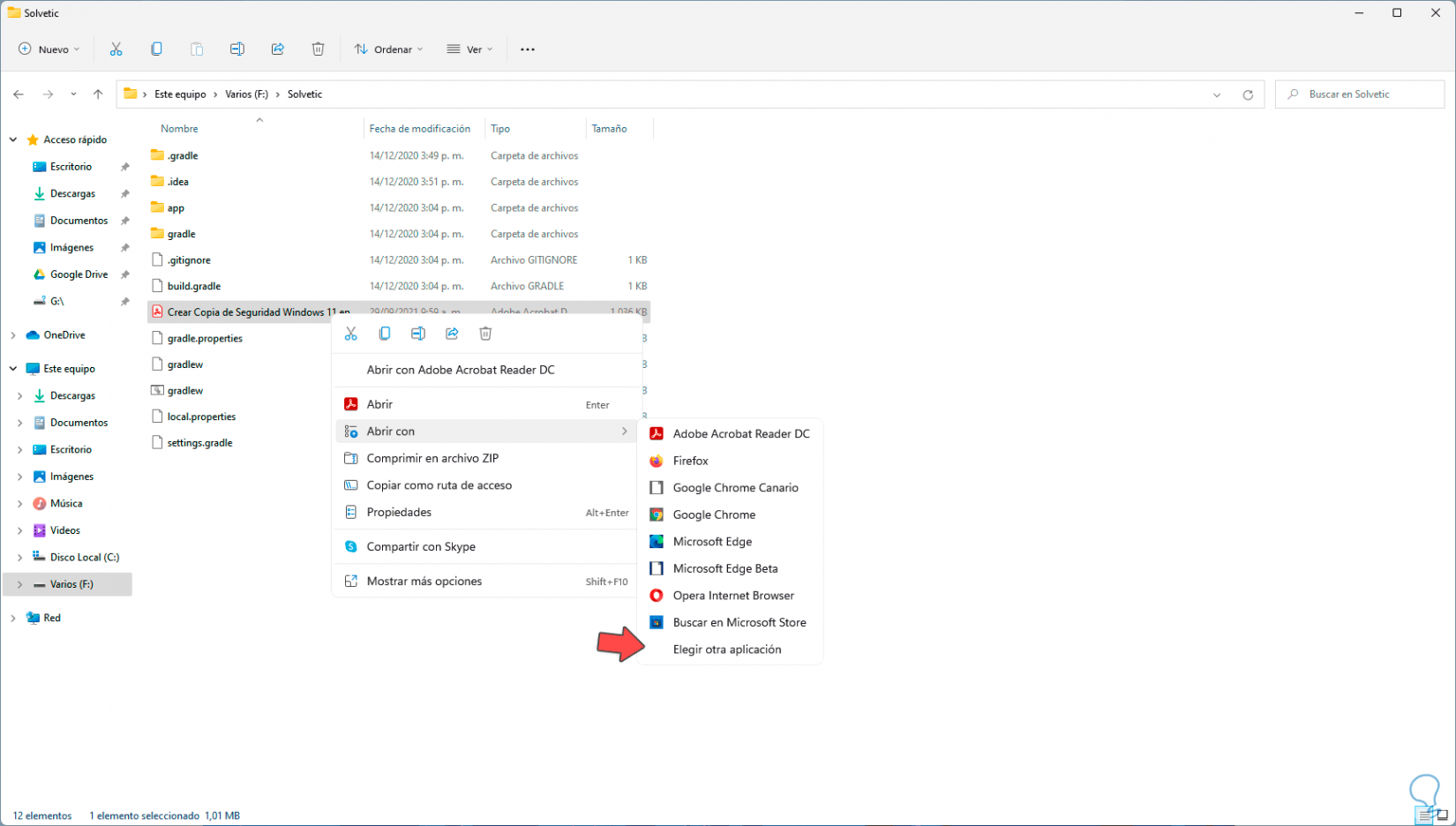Click Abrir con Adobe Acrobat Reader DC
Screen dimensions: 1456x826
point(486,370)
